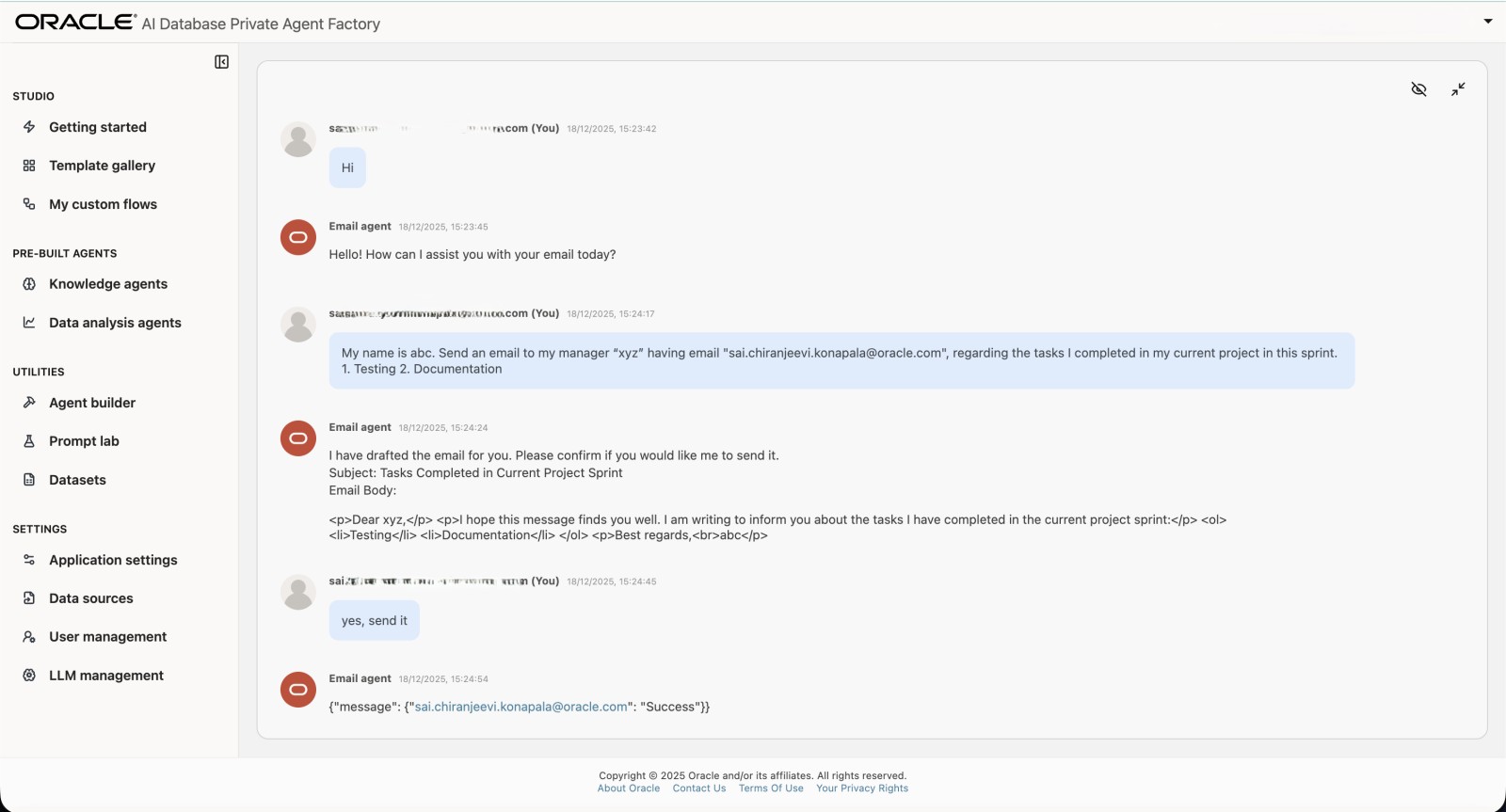
Task: Click the Agent builder tool icon
Action: click(29, 403)
